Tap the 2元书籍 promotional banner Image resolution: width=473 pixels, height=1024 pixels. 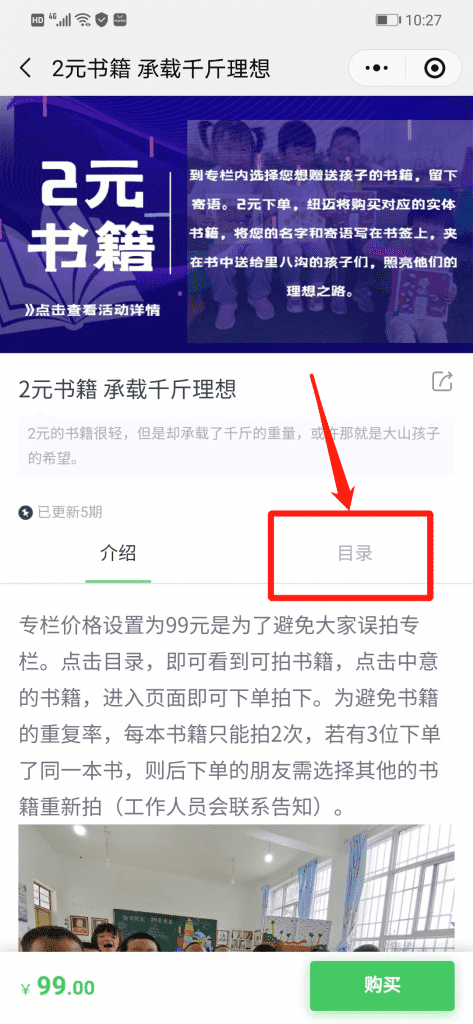[236, 224]
